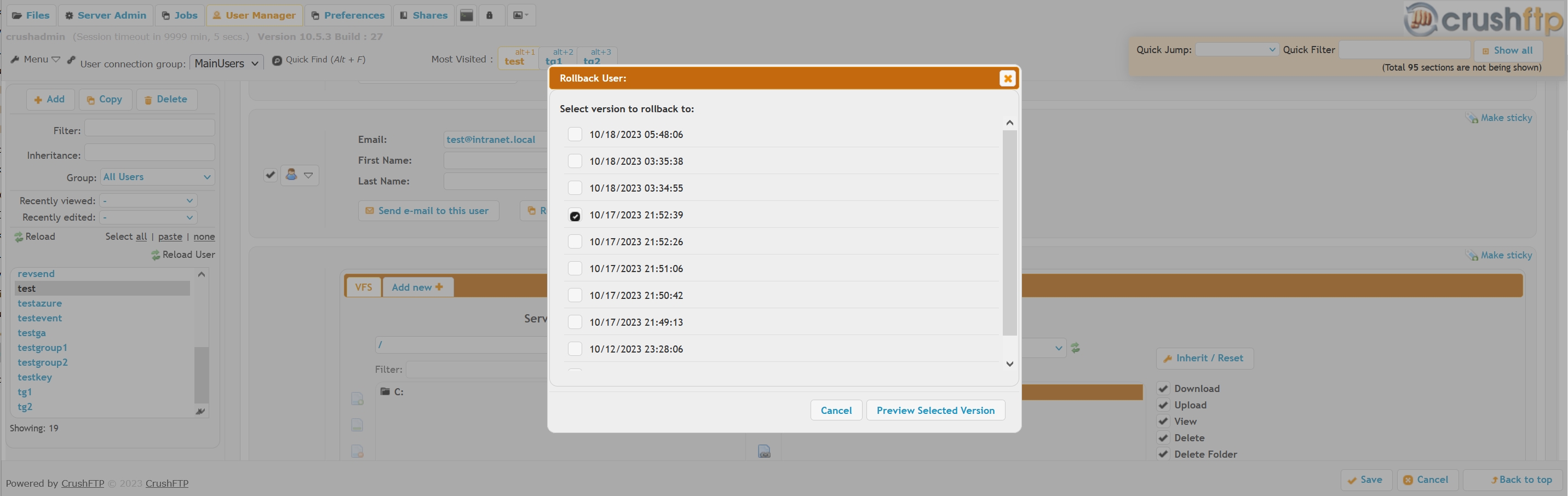Click the Add user button
The width and height of the screenshot is (1568, 496).
[x=50, y=99]
